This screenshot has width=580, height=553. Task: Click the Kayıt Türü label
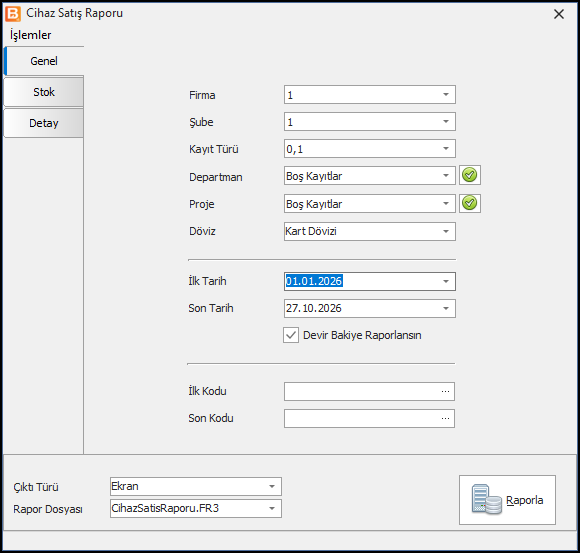pyautogui.click(x=213, y=149)
